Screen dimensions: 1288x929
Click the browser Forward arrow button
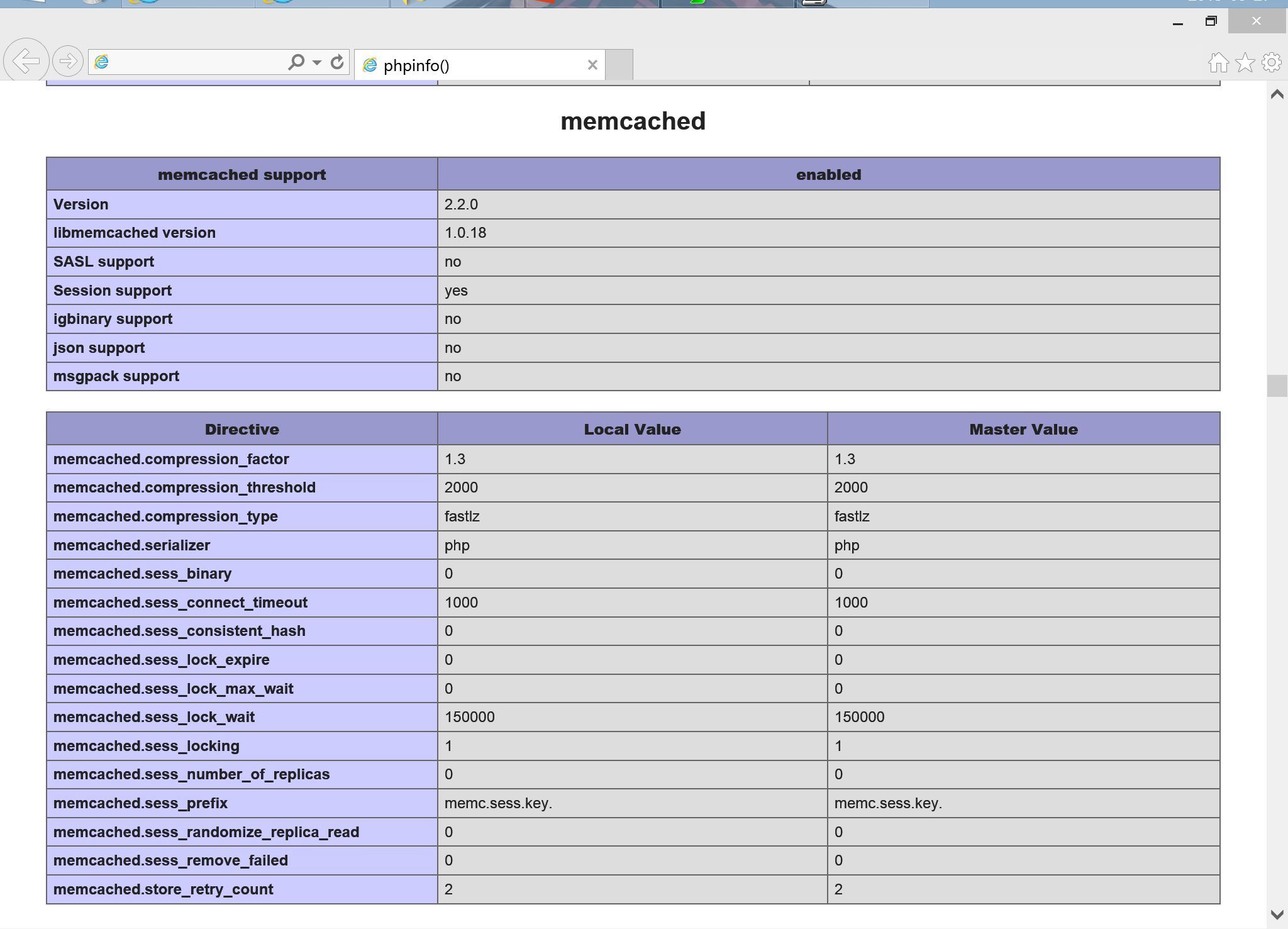(67, 62)
